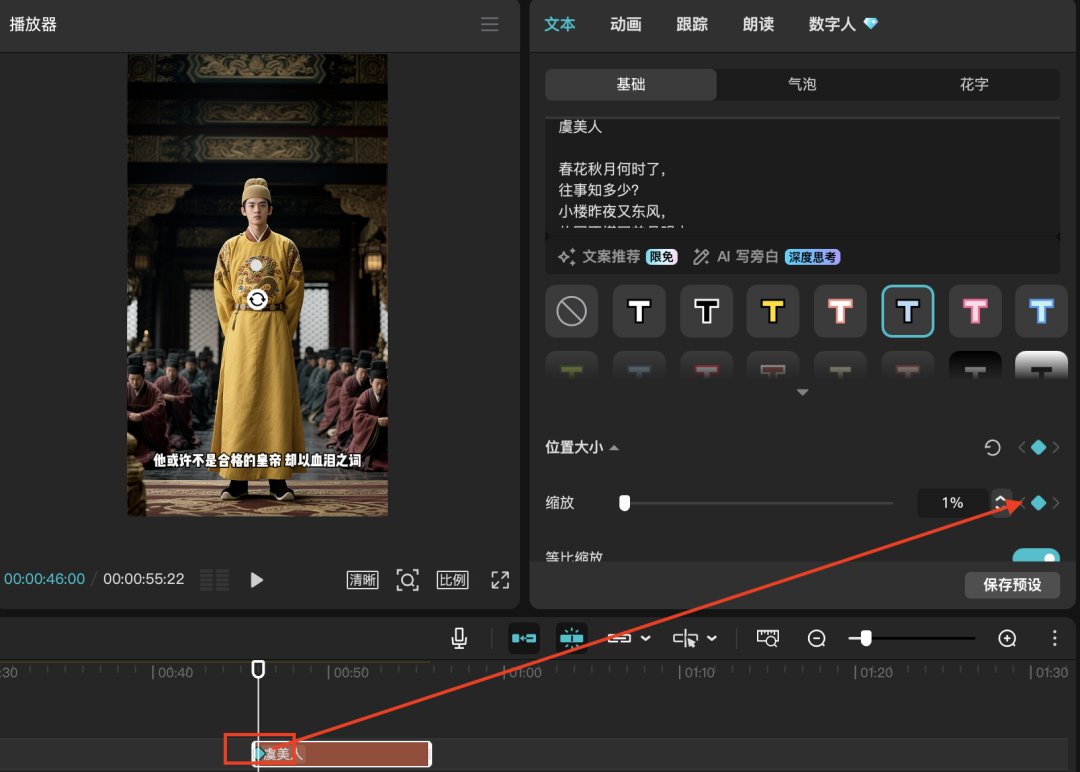Open the split tool dropdown arrow
Screen dimensions: 1080x772
[712, 638]
